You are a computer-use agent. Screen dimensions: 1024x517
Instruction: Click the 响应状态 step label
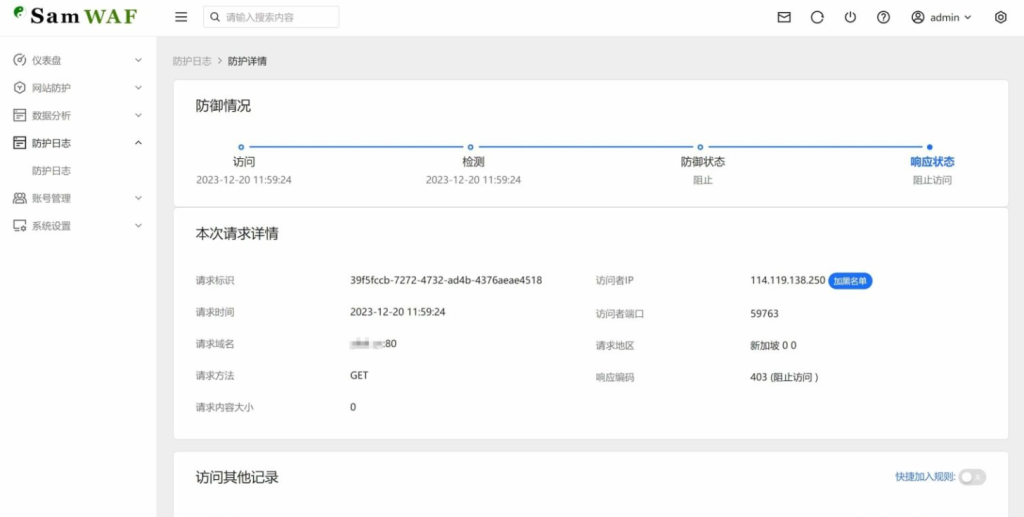coord(932,162)
